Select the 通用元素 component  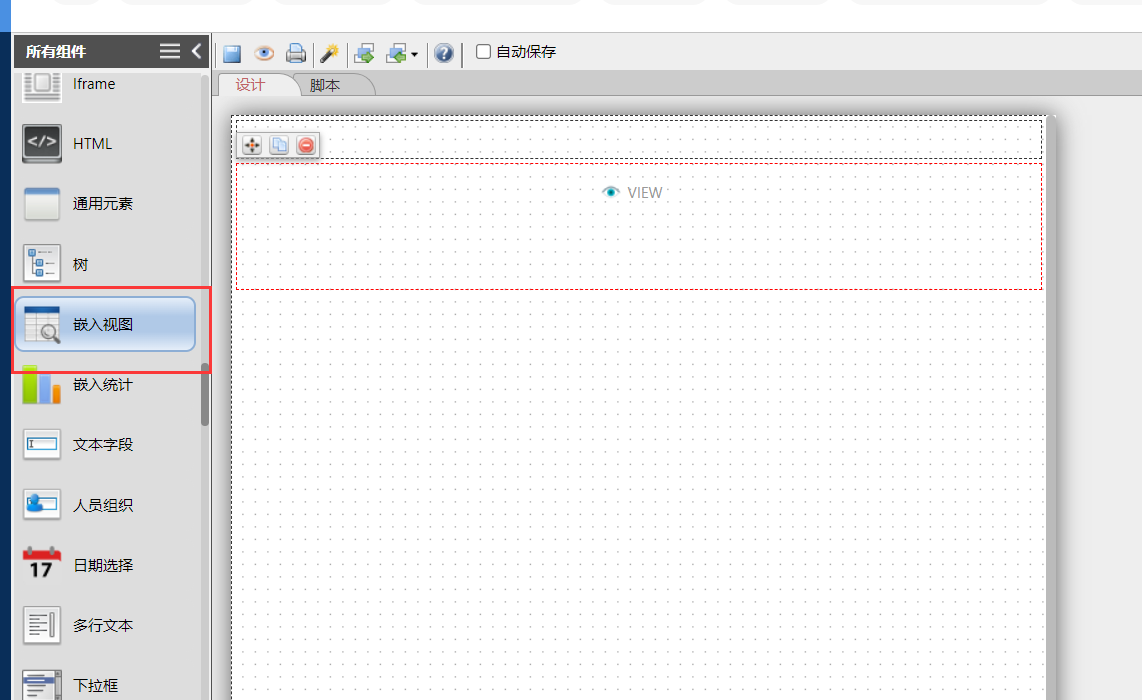click(x=106, y=204)
